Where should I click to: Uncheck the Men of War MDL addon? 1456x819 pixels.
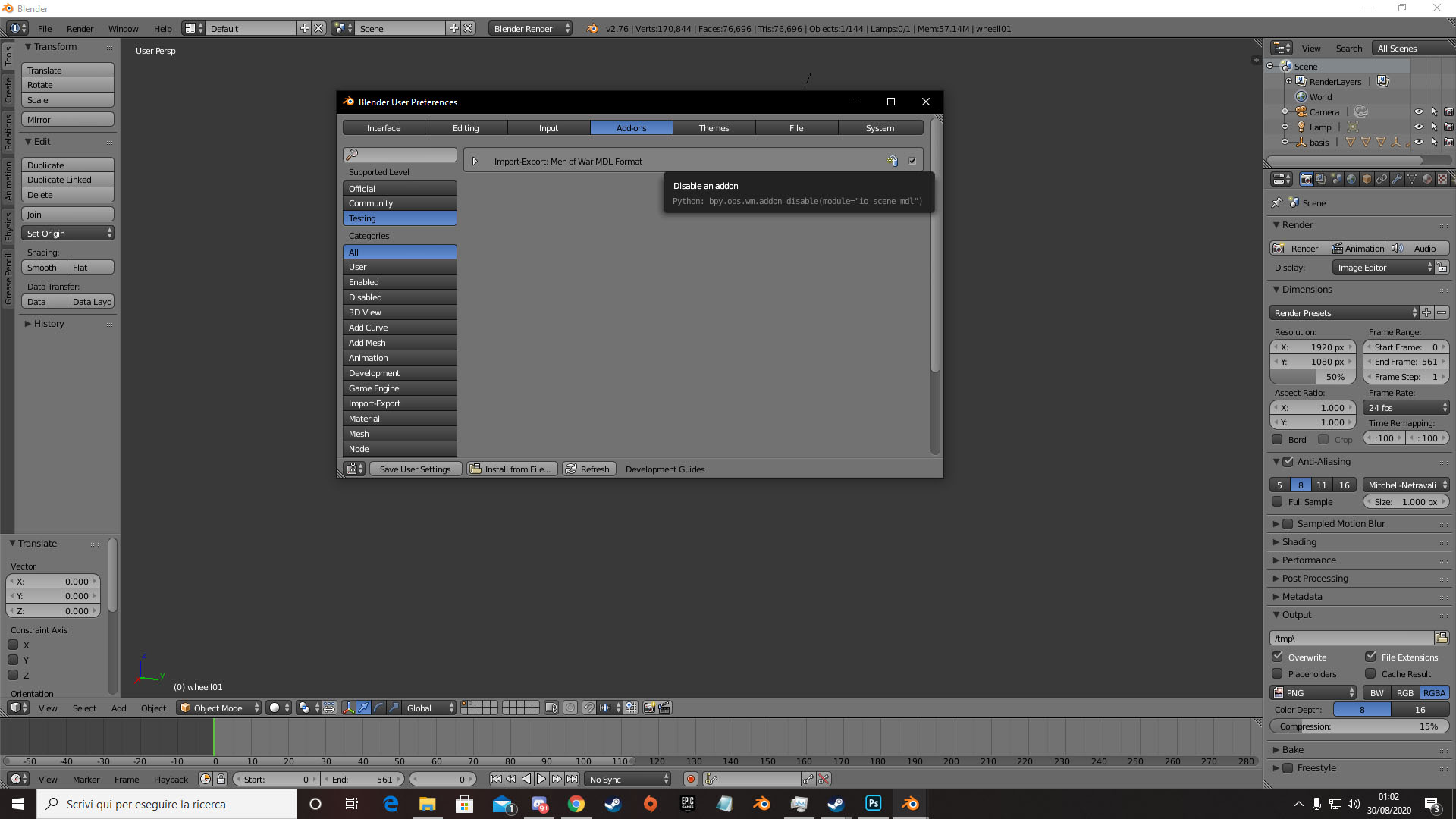coord(912,161)
